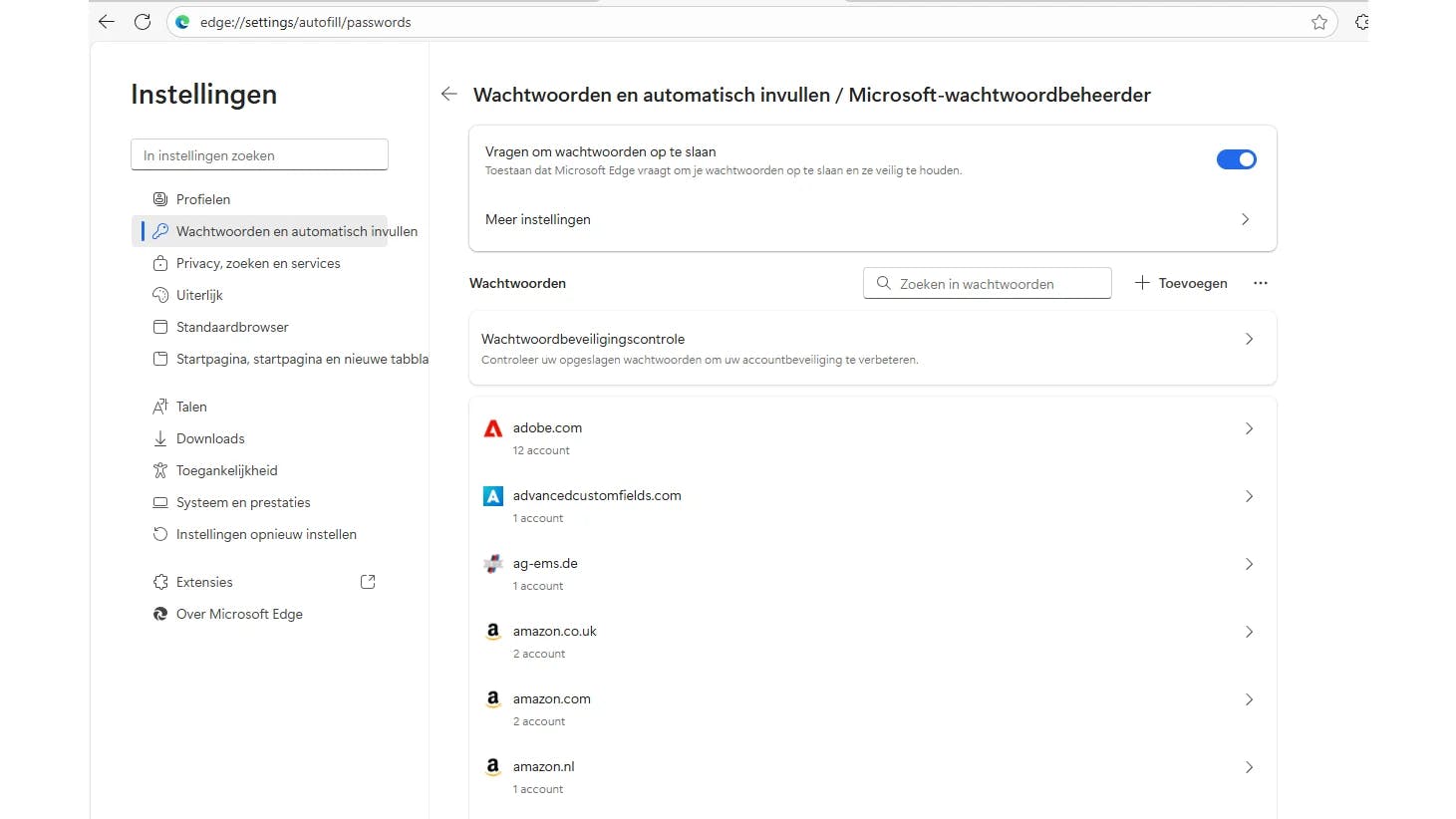
Task: Open the amazon.co.uk entry
Action: point(873,641)
